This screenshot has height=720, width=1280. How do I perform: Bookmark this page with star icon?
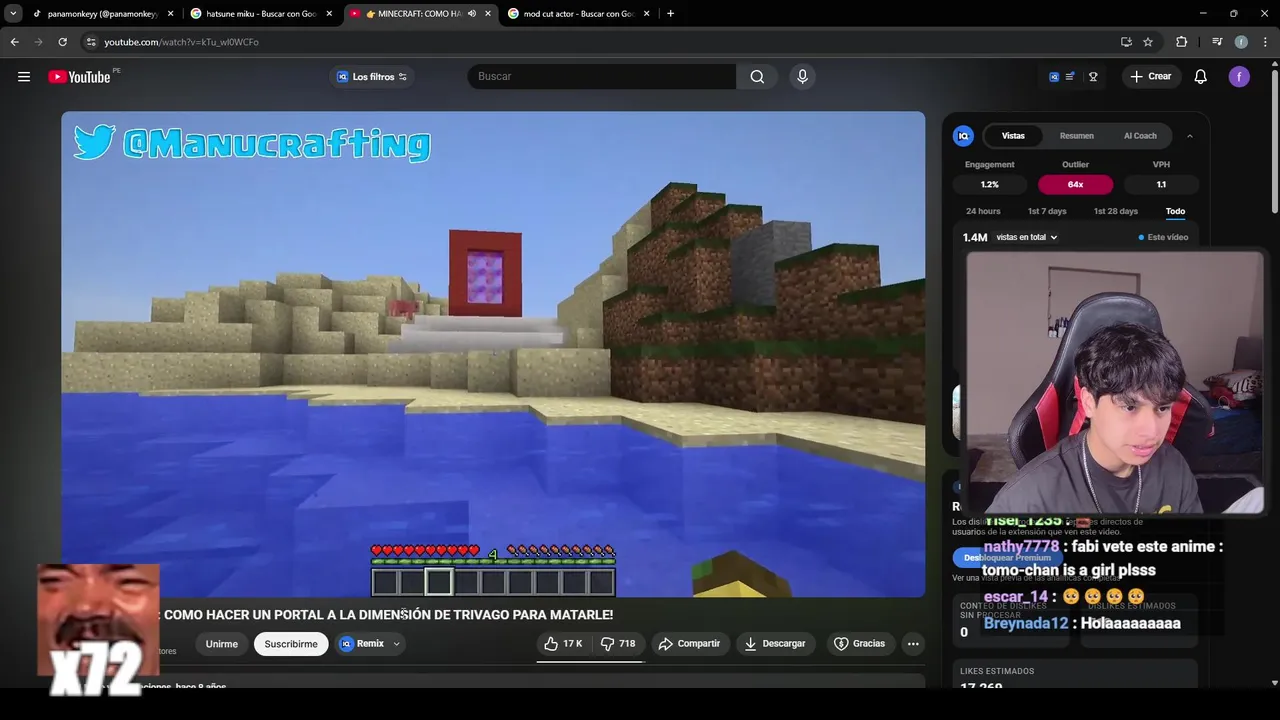pyautogui.click(x=1148, y=42)
